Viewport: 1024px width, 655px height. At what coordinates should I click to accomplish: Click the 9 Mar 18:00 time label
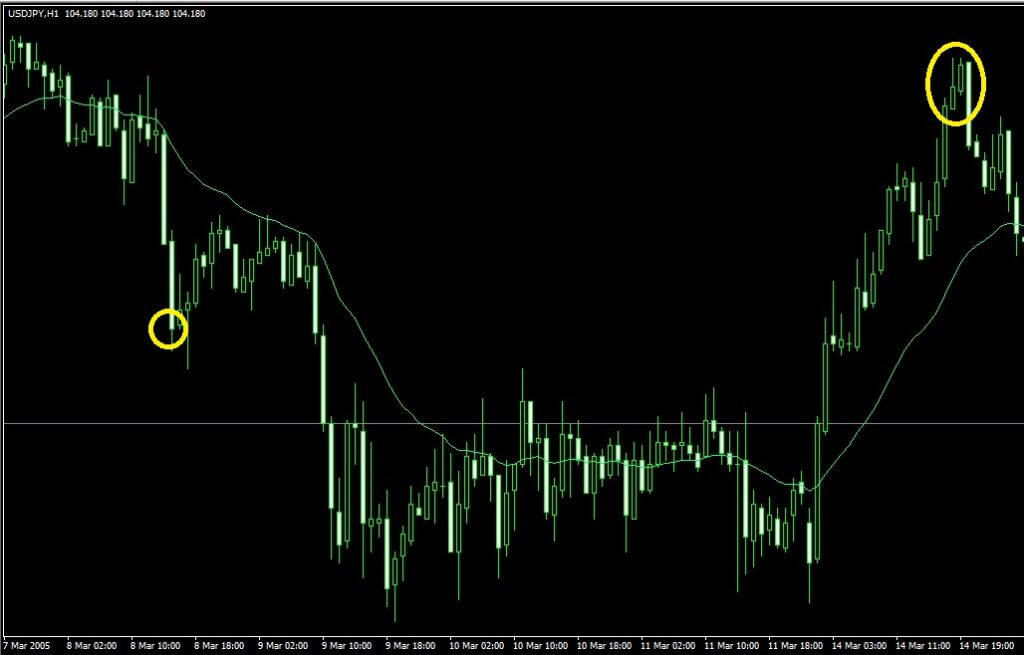tap(411, 646)
